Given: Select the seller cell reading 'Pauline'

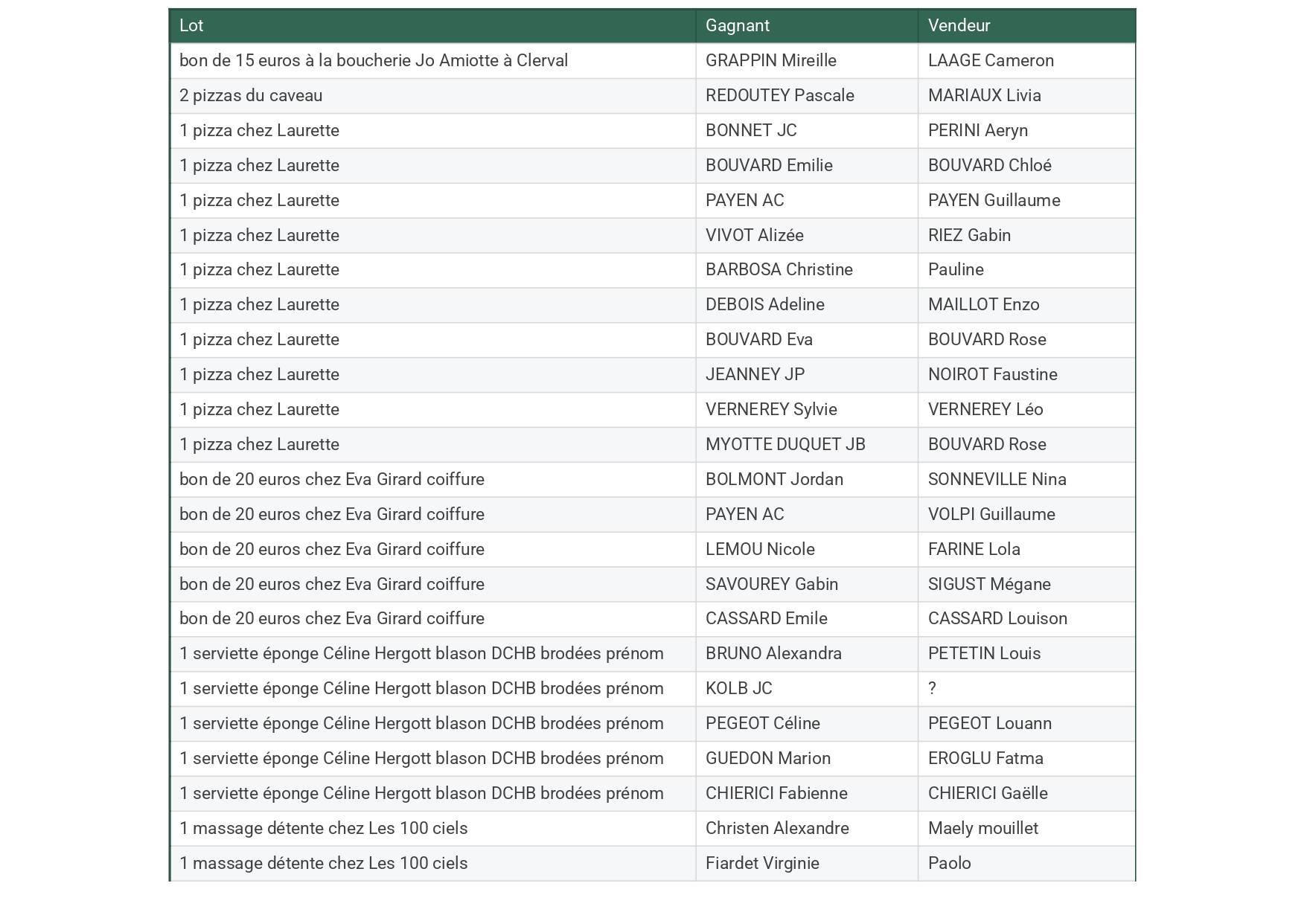Looking at the screenshot, I should pyautogui.click(x=956, y=270).
